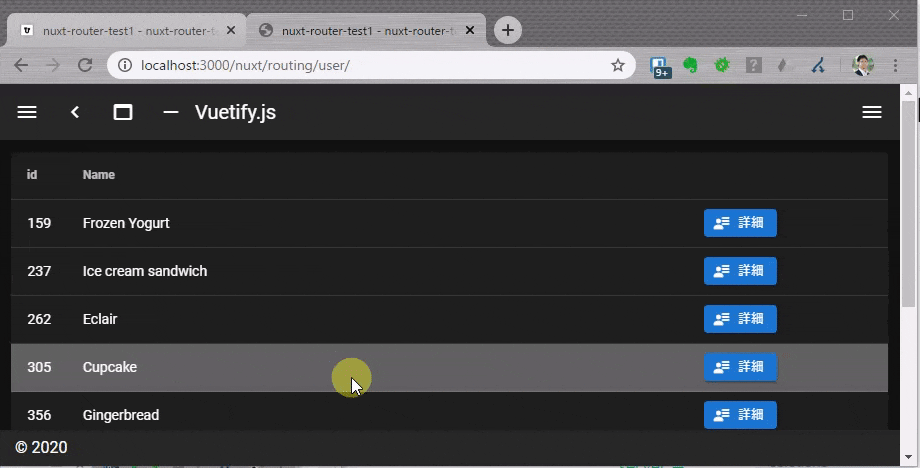Open 詳細 for the Eclair row
Image resolution: width=920 pixels, height=468 pixels.
[x=740, y=319]
